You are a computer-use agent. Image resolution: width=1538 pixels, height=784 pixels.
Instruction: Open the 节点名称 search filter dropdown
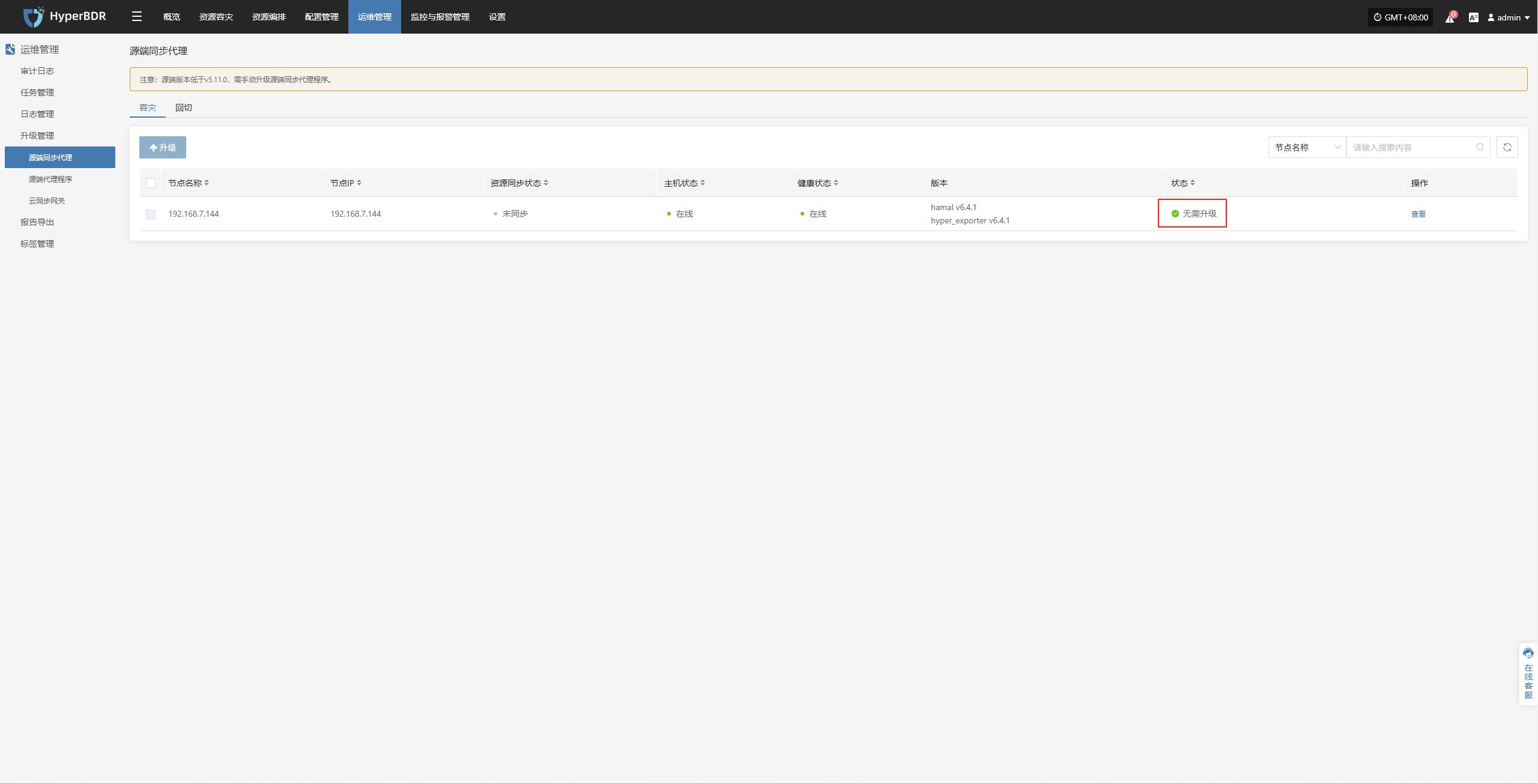[x=1307, y=148]
